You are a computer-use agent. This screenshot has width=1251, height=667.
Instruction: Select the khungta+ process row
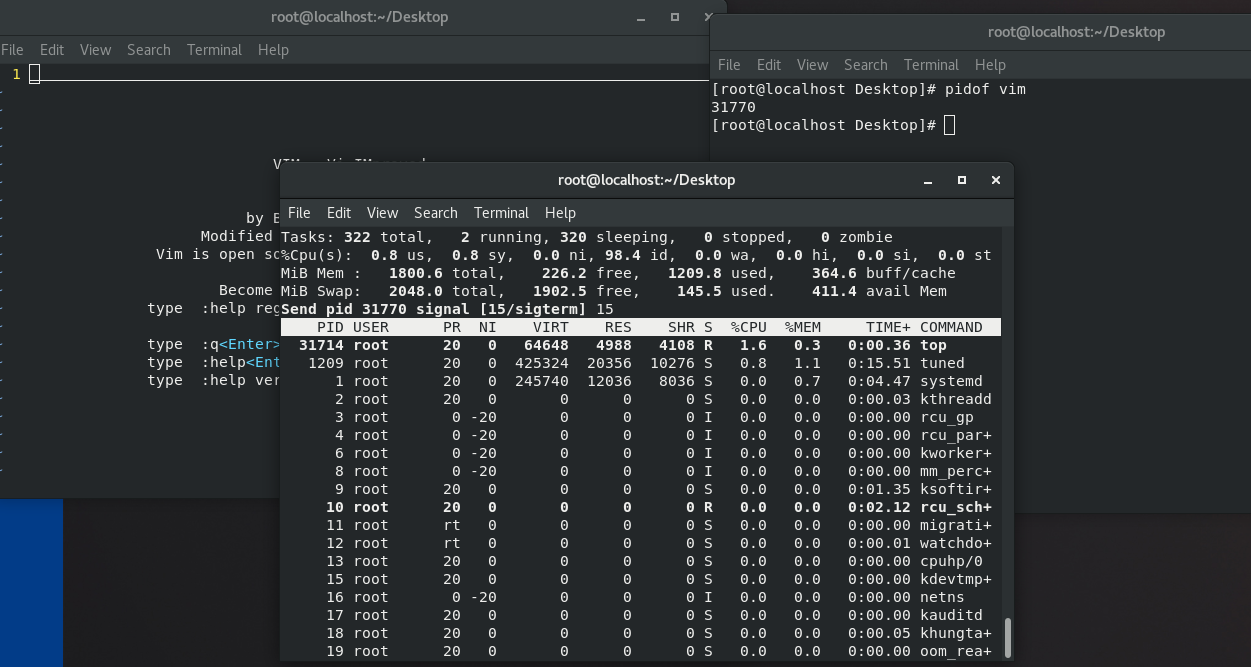click(641, 633)
